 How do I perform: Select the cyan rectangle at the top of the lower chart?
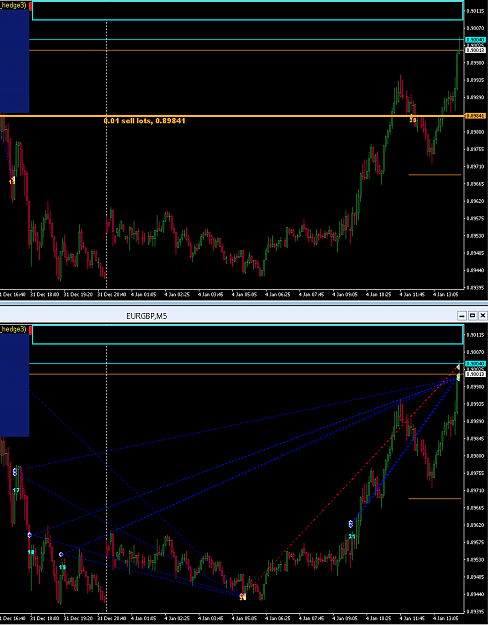click(x=248, y=334)
